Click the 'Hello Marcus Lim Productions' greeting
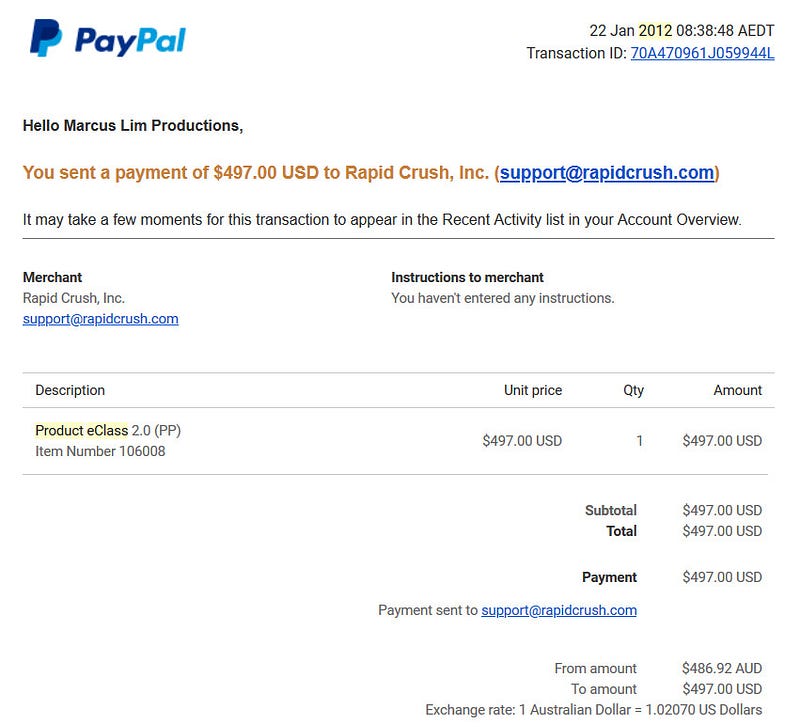800x727 pixels. [132, 126]
